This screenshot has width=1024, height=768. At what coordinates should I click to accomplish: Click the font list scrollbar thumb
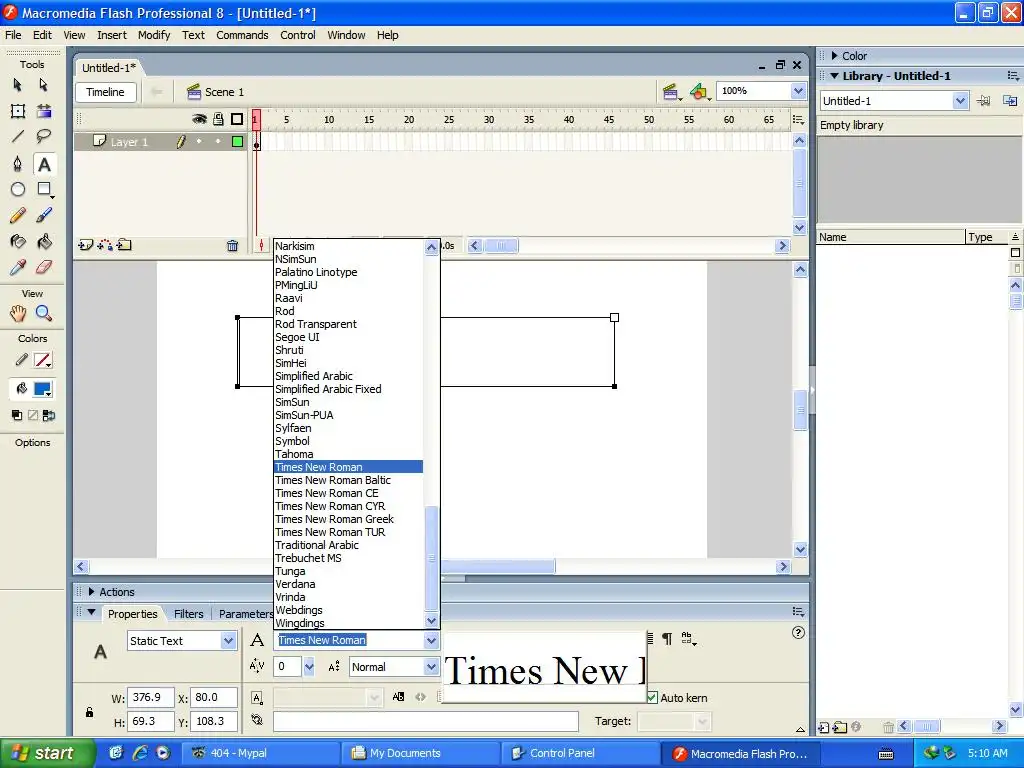tap(431, 558)
